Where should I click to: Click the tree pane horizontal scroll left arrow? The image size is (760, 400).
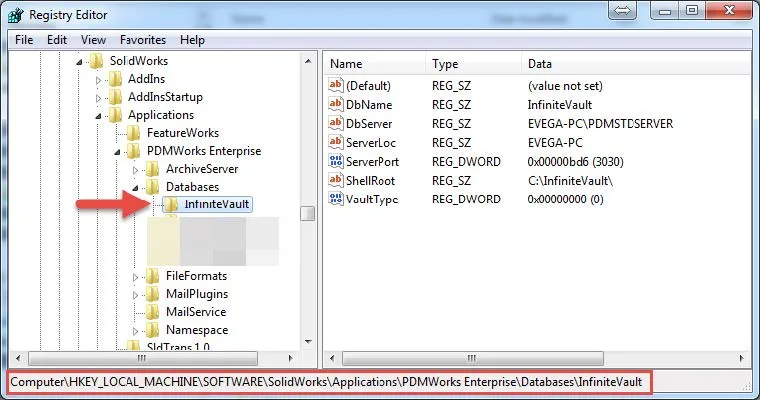tap(18, 358)
